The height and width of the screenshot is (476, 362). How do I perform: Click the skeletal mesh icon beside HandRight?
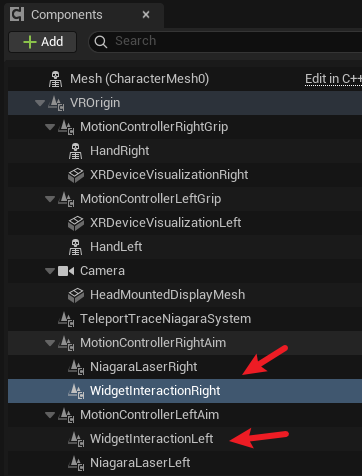coord(75,151)
